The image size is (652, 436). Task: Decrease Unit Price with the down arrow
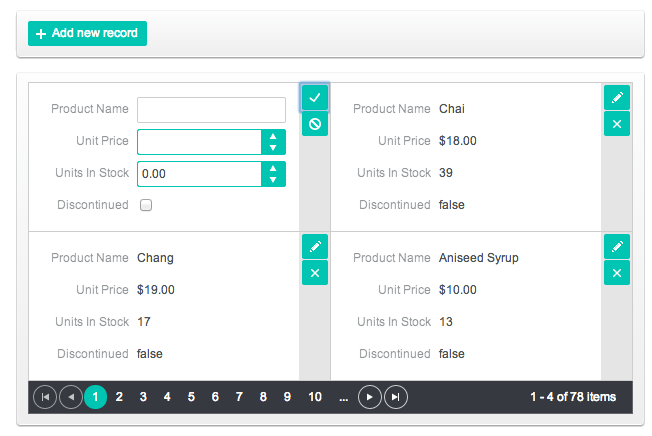point(273,148)
